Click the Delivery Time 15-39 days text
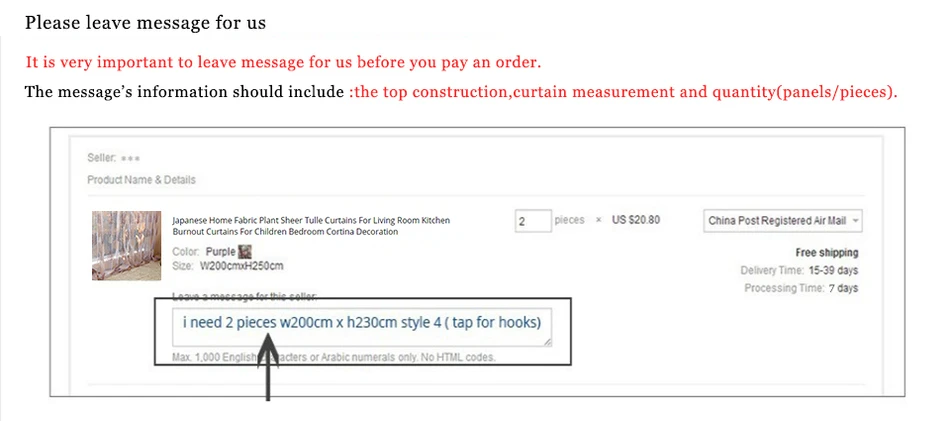 pyautogui.click(x=799, y=270)
